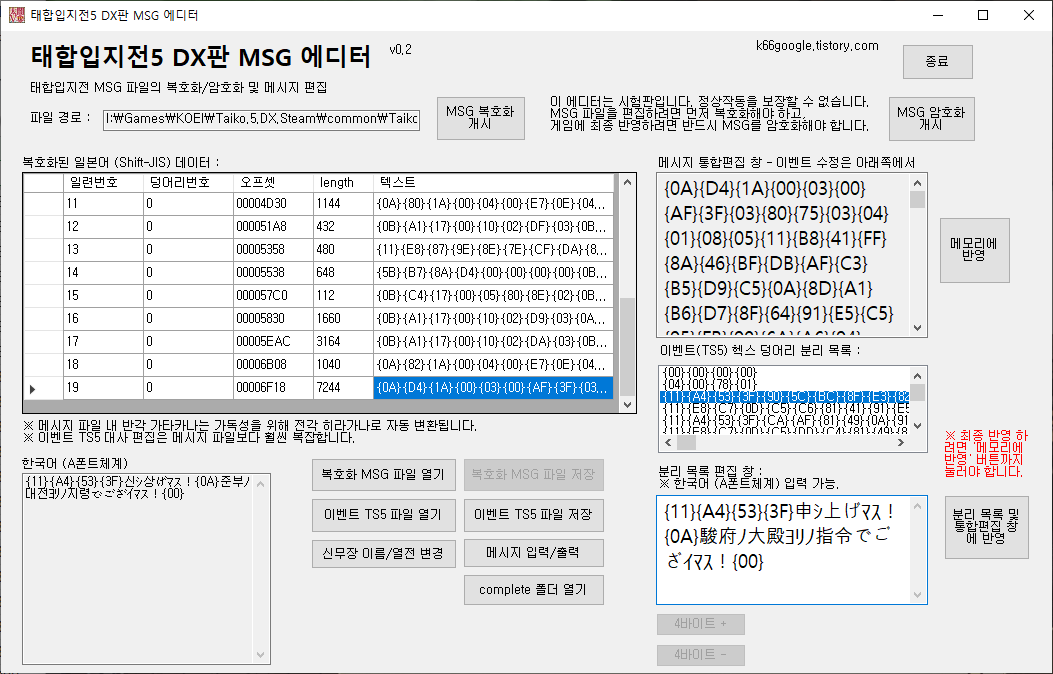Click the disabled 복호화 MSG 파일 저장 button
This screenshot has width=1053, height=674.
(533, 475)
